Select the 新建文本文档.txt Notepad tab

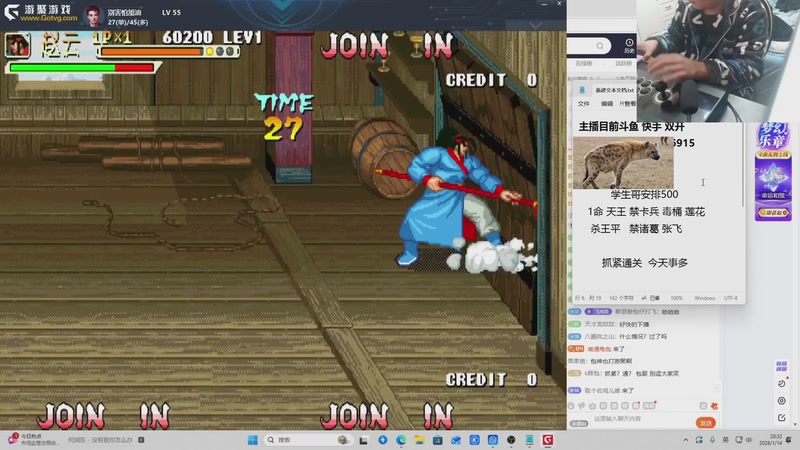614,90
